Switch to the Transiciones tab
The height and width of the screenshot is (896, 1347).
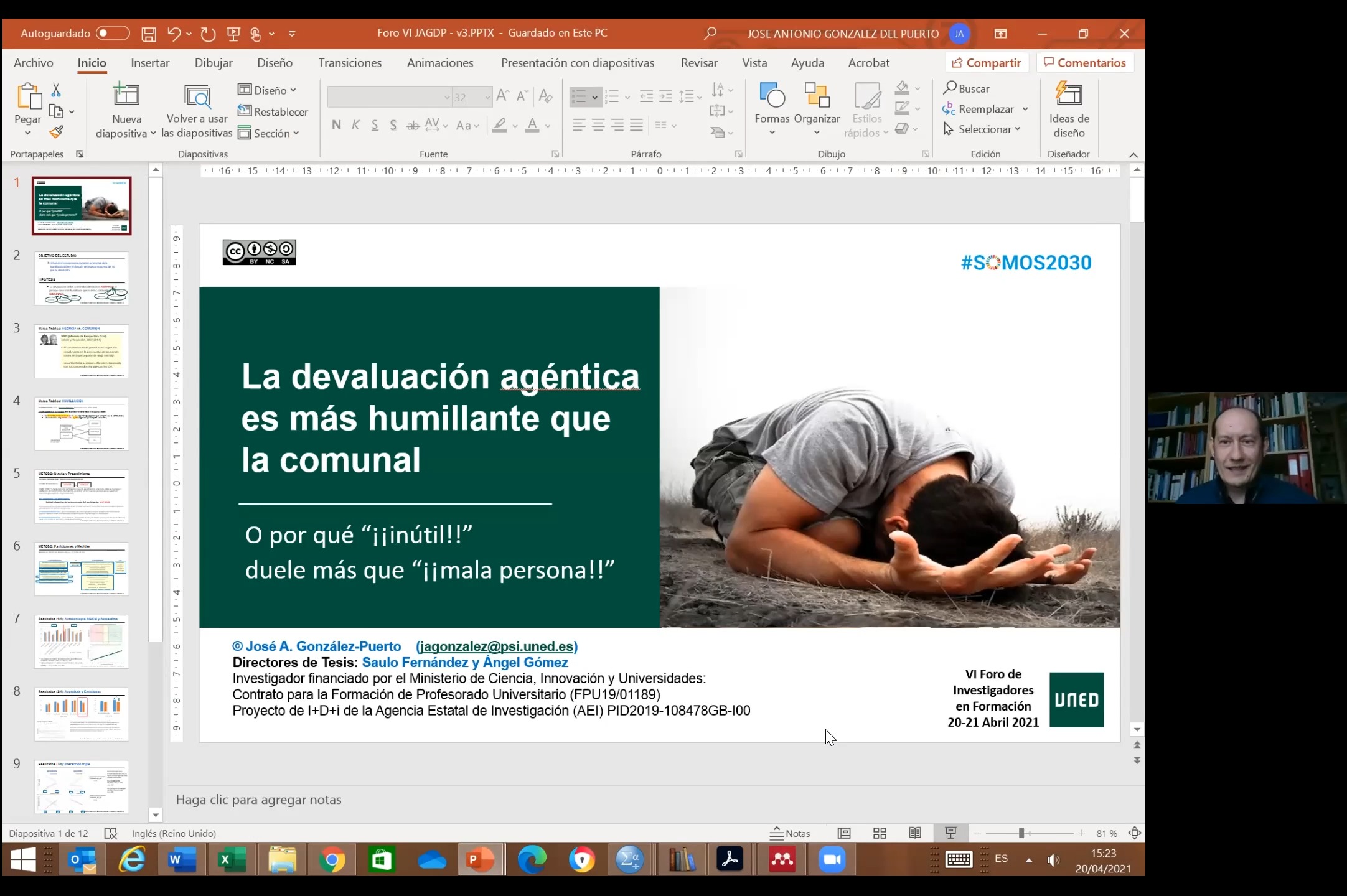[x=350, y=63]
